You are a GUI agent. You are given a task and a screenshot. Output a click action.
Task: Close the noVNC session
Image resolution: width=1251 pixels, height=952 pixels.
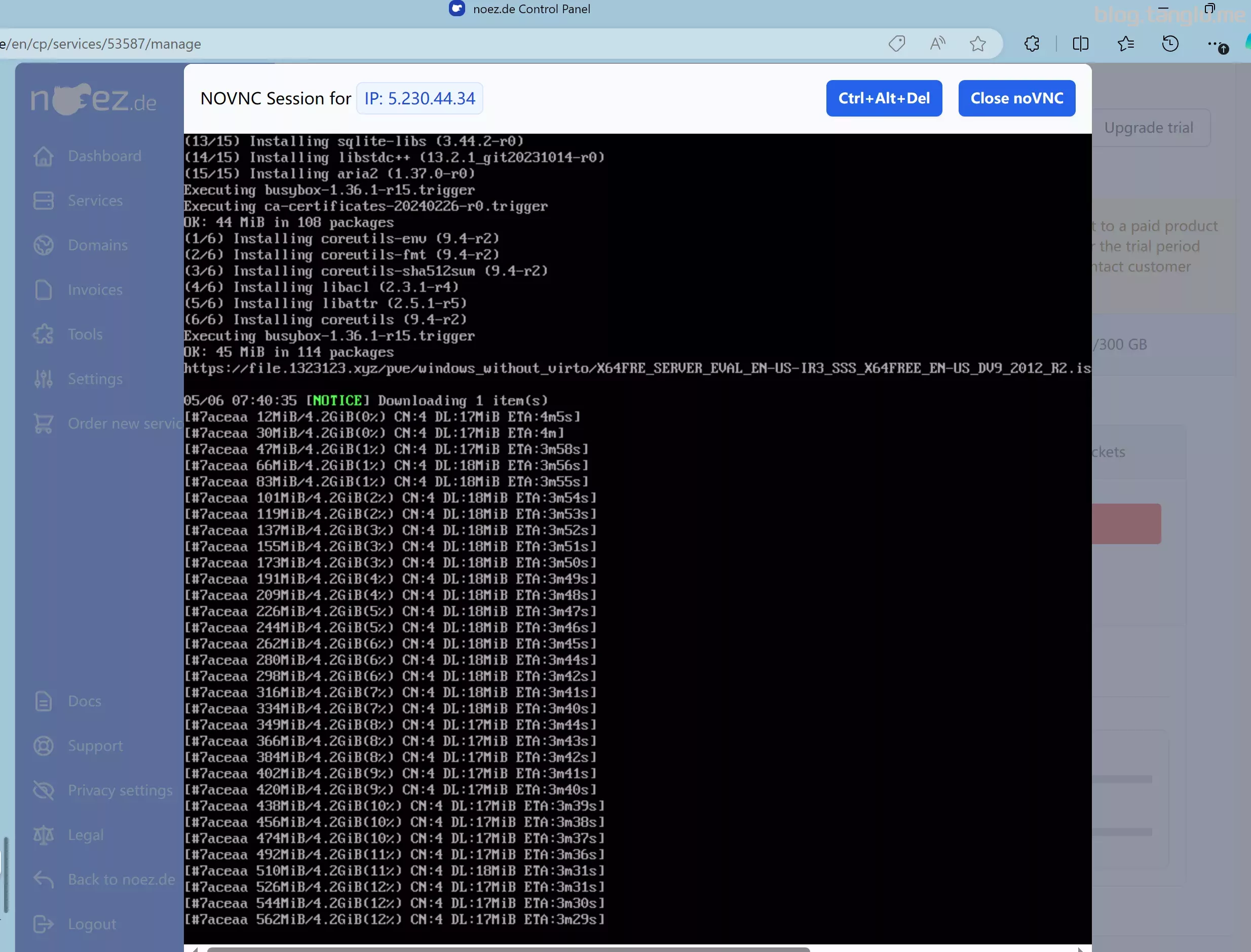click(1017, 98)
